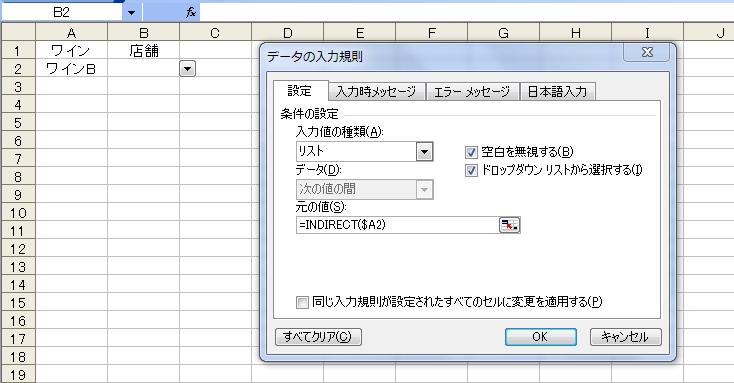This screenshot has height=383, width=734.
Task: Open the Name Box dropdown arrow
Action: [132, 13]
